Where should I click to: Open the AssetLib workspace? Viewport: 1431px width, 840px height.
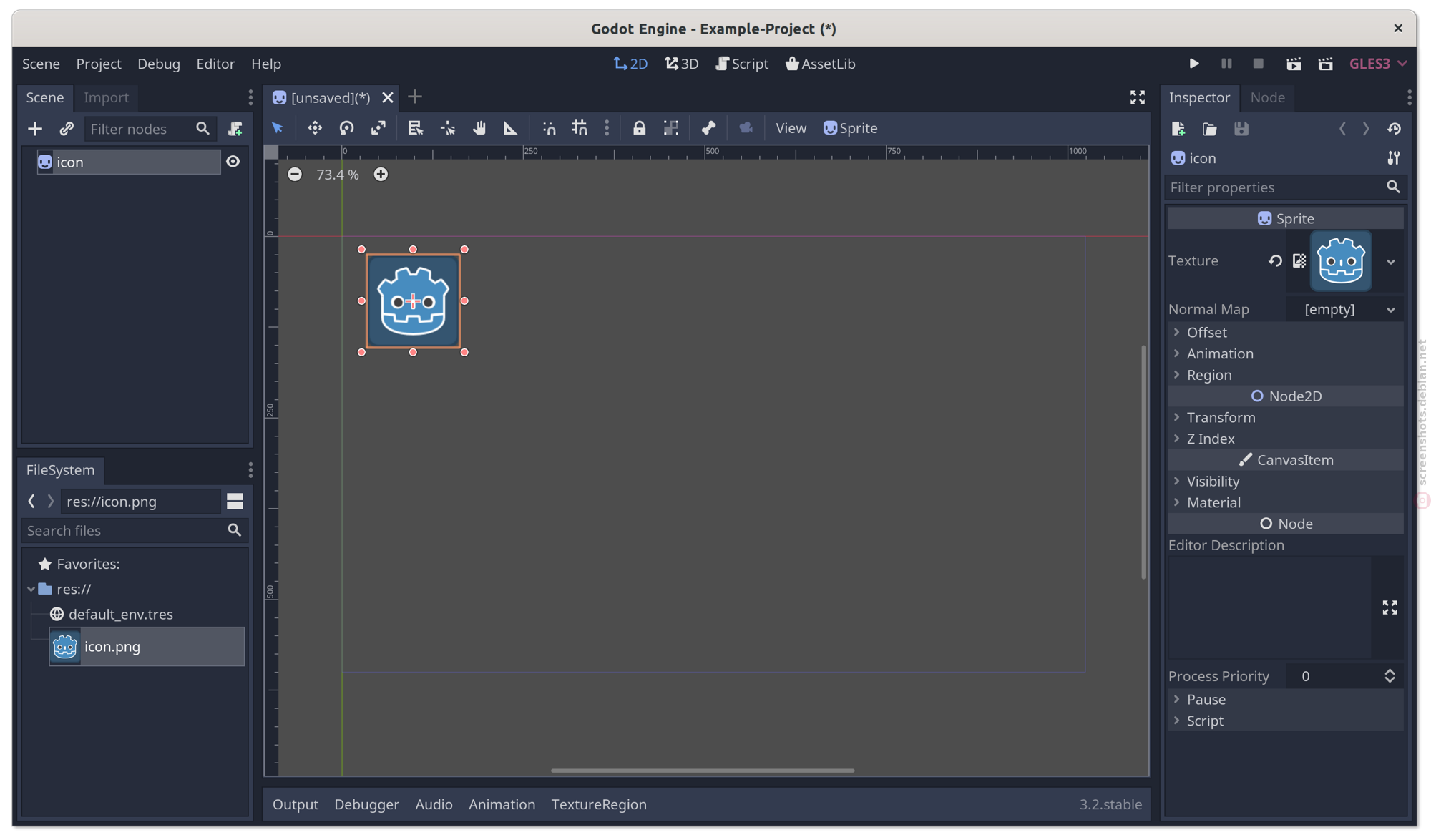coord(820,64)
